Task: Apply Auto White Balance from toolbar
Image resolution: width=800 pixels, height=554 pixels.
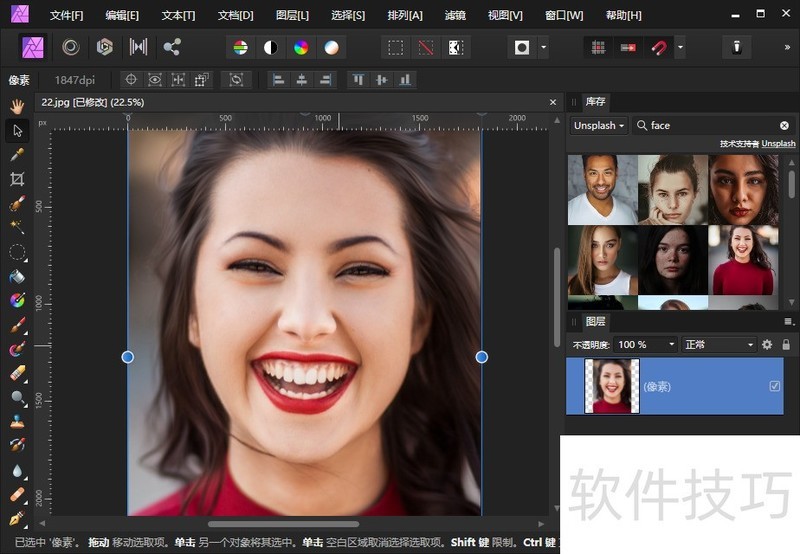Action: pyautogui.click(x=331, y=48)
